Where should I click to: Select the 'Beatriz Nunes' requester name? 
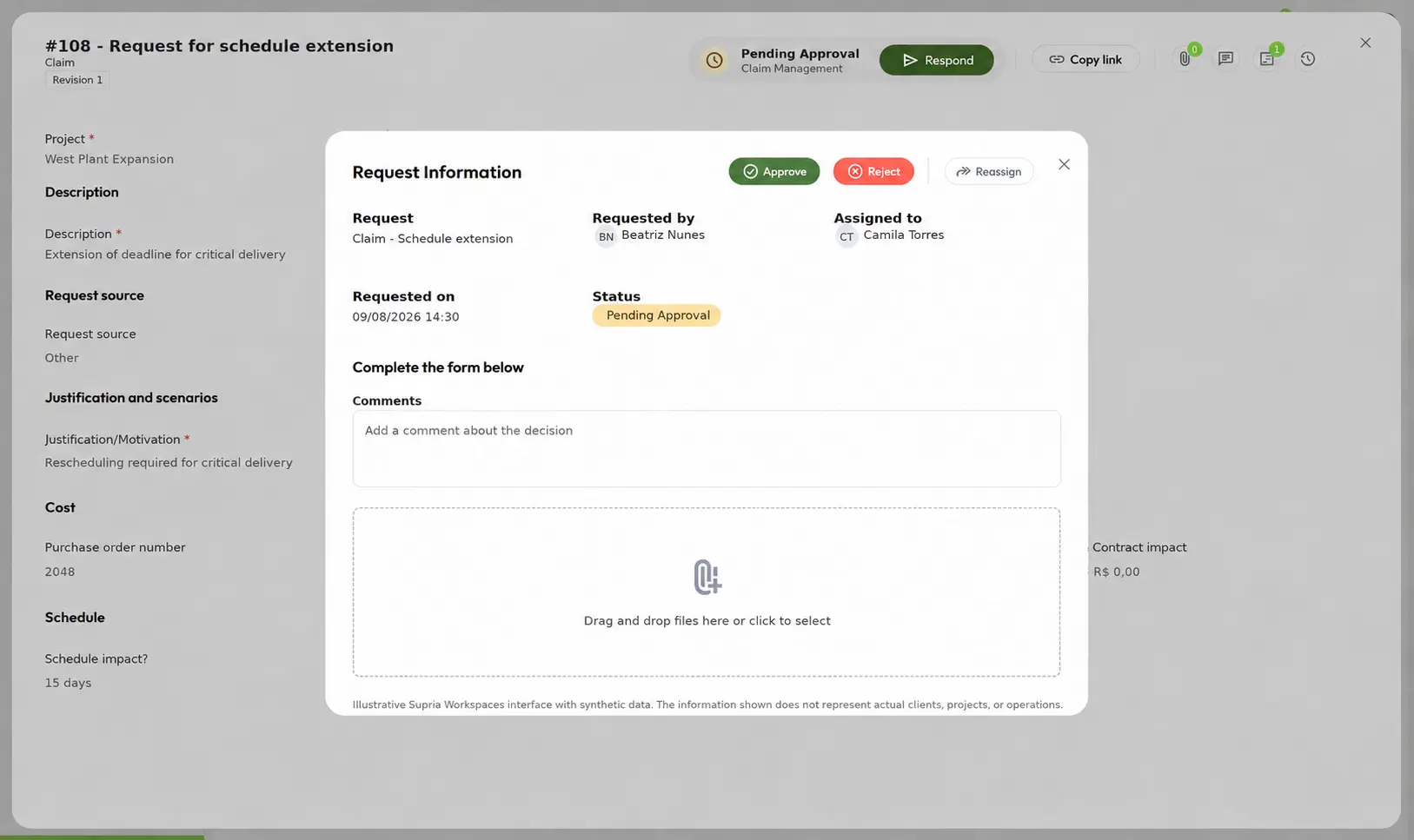(x=663, y=235)
